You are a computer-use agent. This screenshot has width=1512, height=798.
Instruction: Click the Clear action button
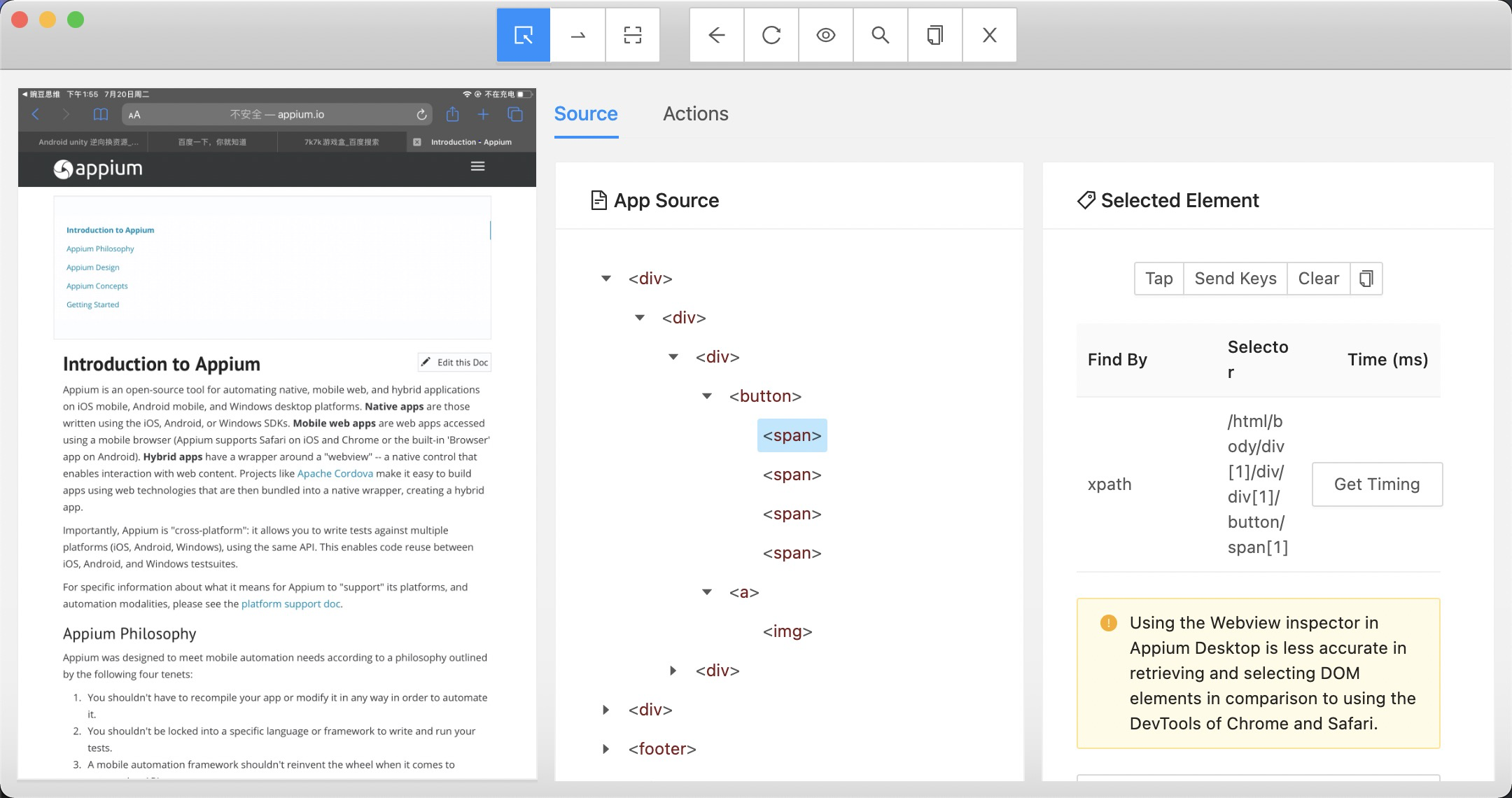[x=1318, y=278]
